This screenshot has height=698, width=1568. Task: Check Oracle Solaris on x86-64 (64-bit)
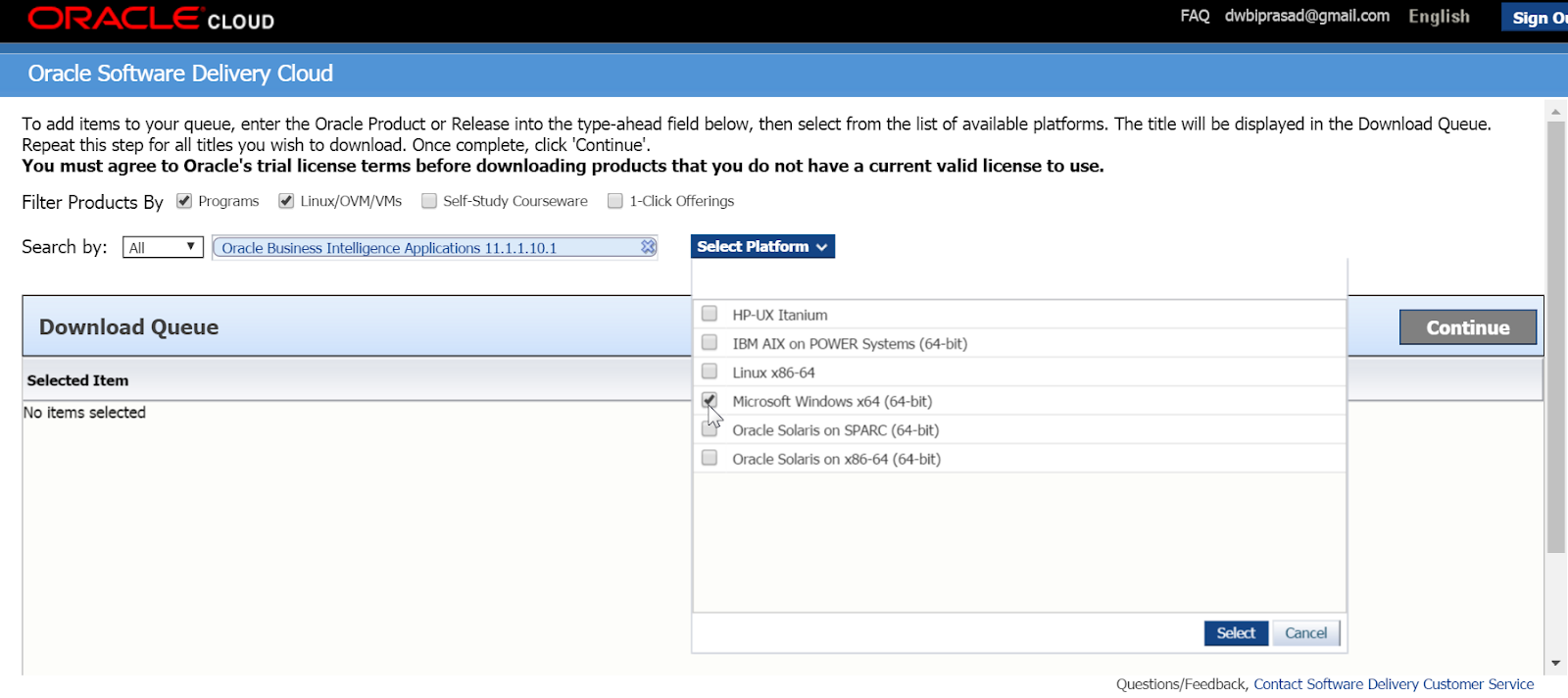click(x=710, y=458)
